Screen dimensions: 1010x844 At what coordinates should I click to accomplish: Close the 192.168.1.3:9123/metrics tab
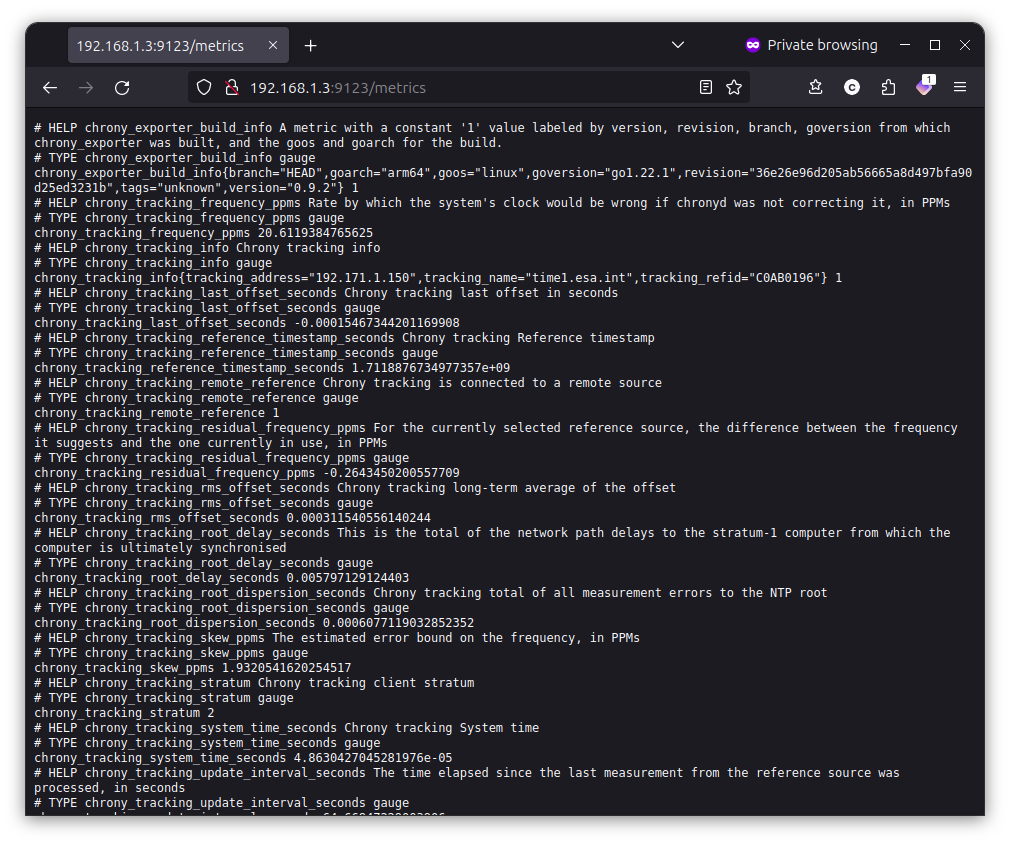[x=274, y=45]
